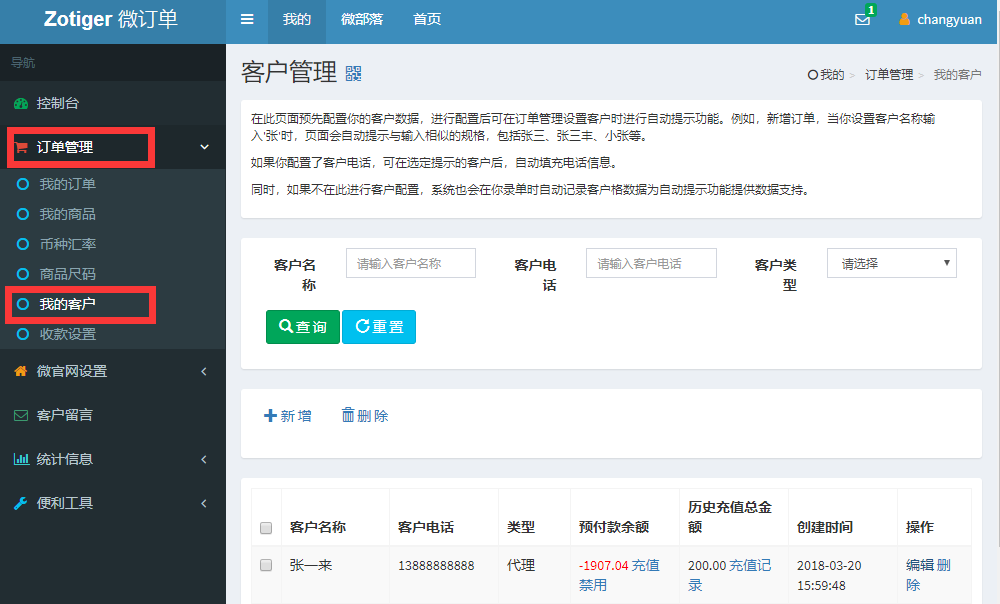This screenshot has width=1000, height=604.
Task: Click the circle icon beside 商品尺码
Action: [23, 274]
